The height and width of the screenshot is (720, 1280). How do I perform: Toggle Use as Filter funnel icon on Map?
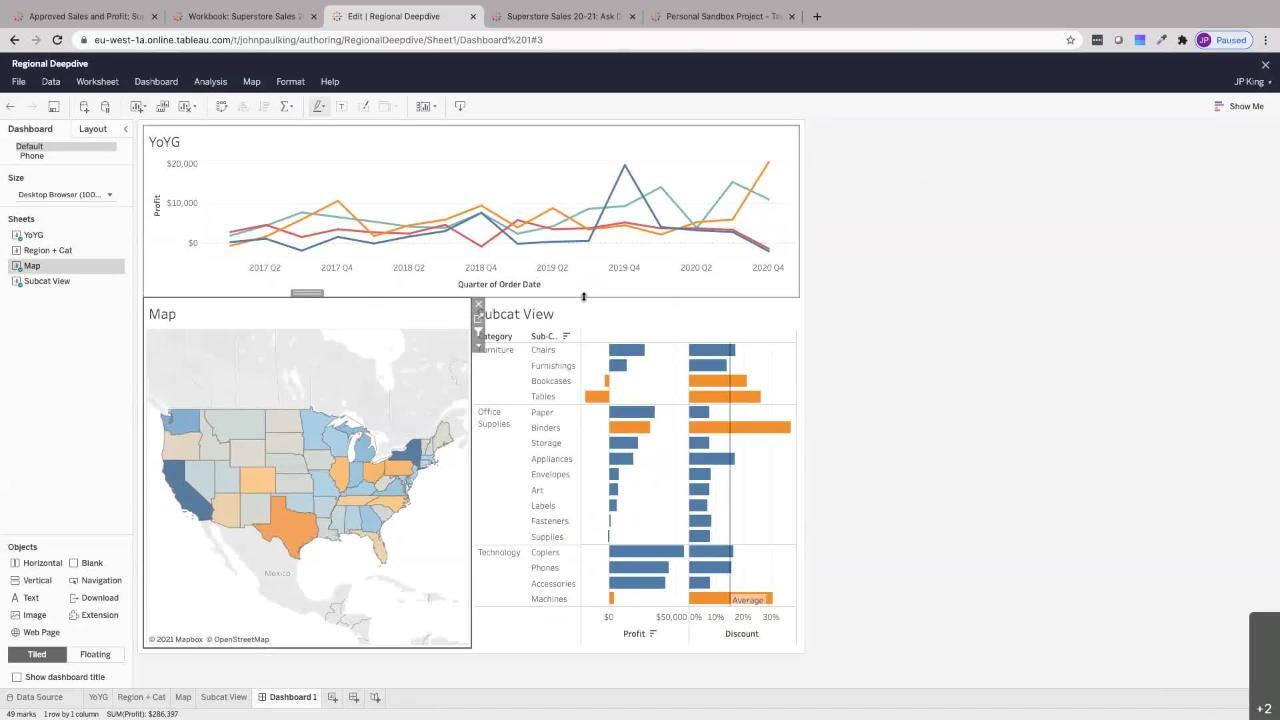[x=478, y=331]
